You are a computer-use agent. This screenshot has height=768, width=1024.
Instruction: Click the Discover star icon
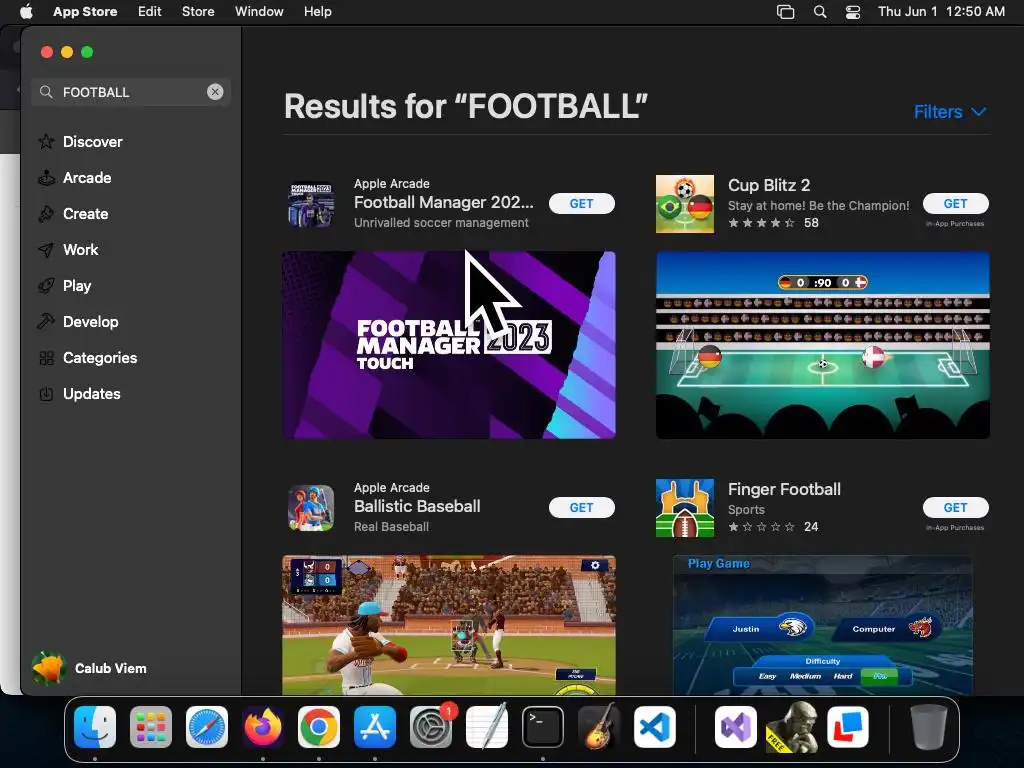click(x=46, y=142)
